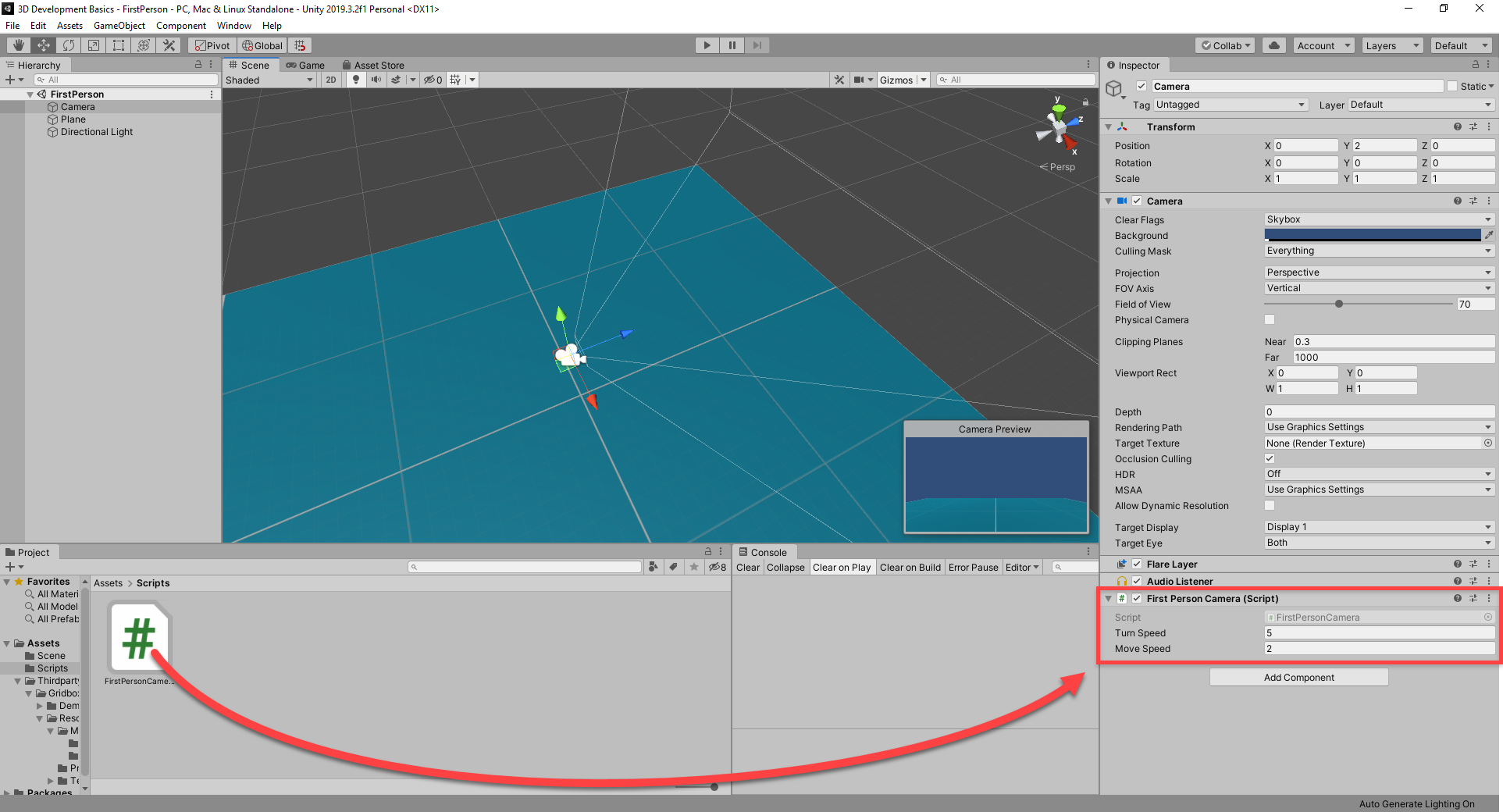Search project by label icon
This screenshot has width=1503, height=812.
click(x=673, y=567)
